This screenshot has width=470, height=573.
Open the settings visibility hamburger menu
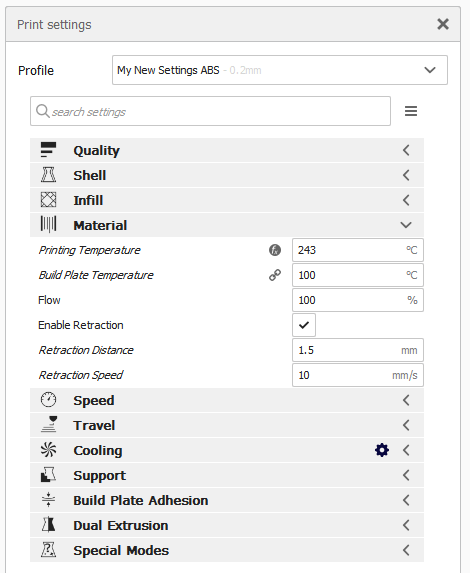click(411, 111)
